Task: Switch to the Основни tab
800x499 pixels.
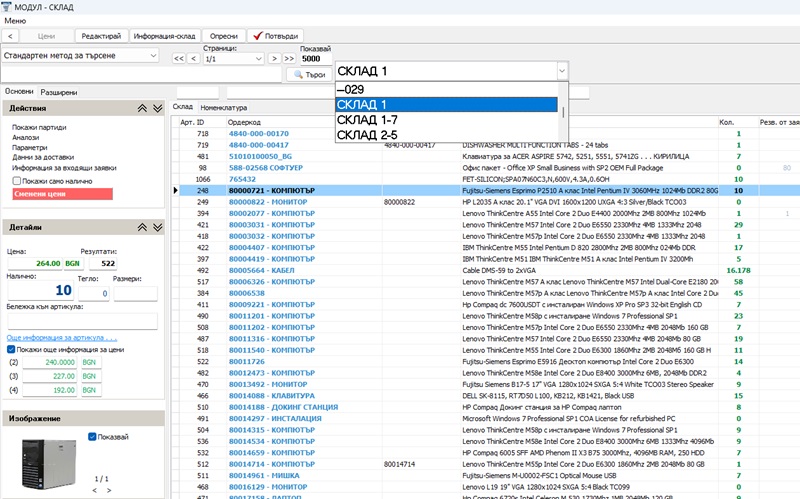Action: 19,91
